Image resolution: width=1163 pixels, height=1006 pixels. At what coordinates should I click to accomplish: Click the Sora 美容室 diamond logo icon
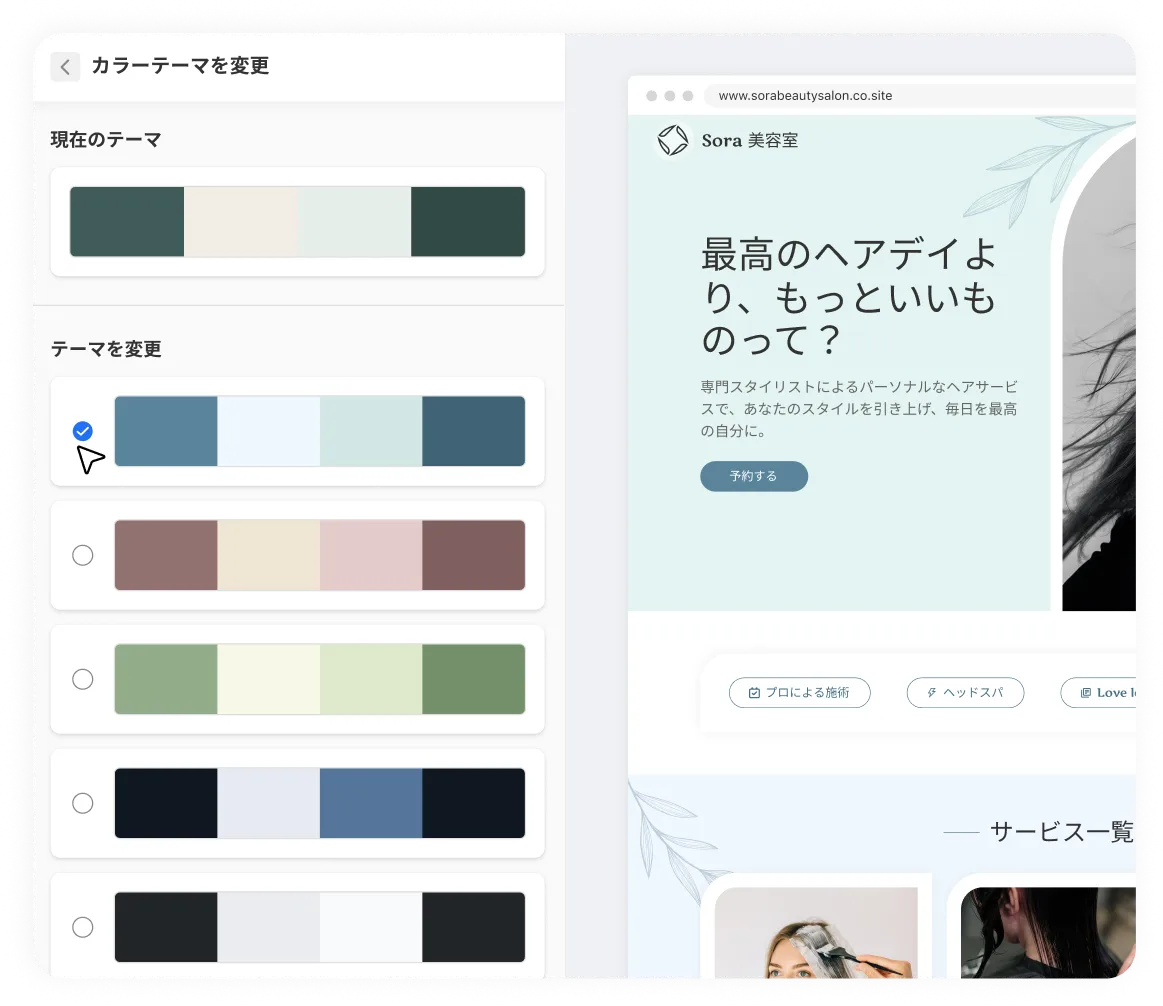pyautogui.click(x=671, y=140)
